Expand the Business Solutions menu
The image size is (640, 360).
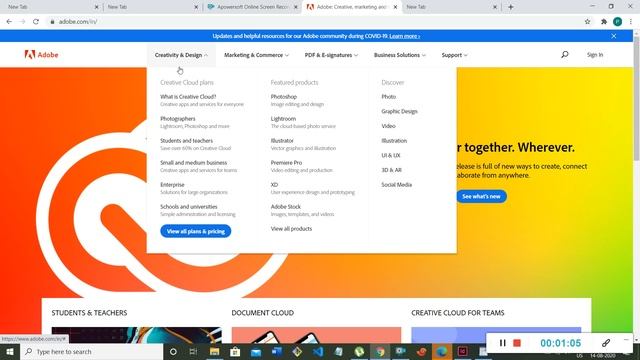tap(400, 55)
